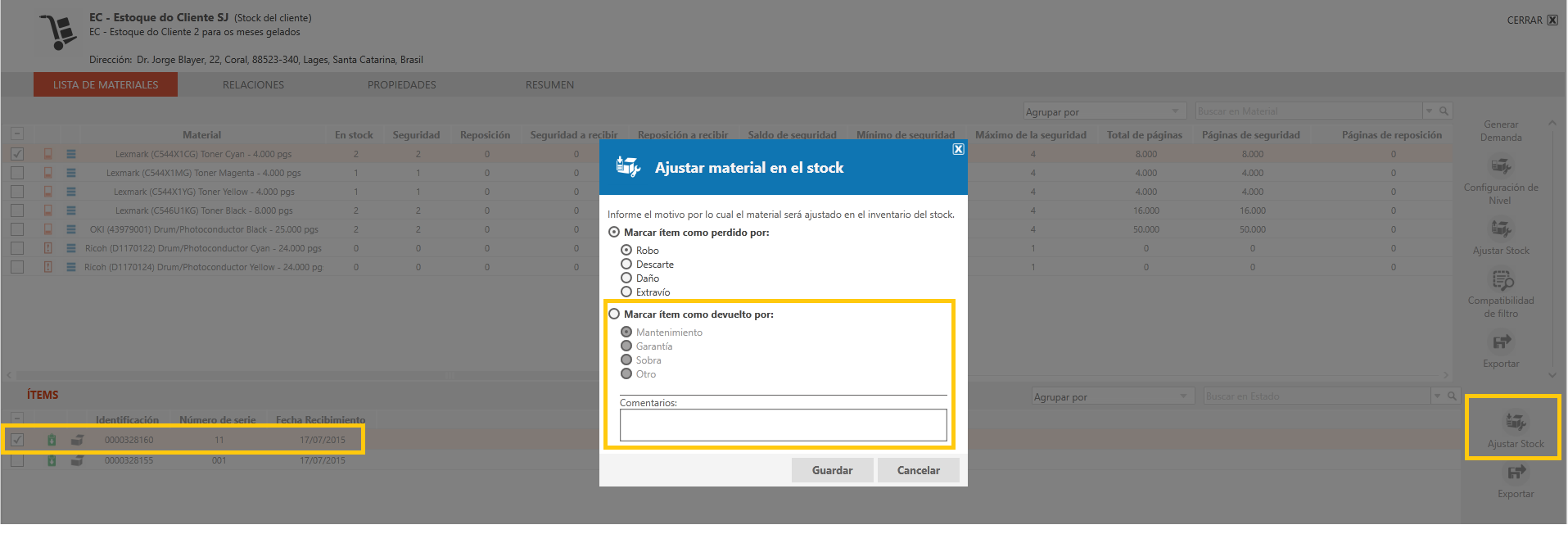Select Marcar ítem como perdido radio
Image resolution: width=1568 pixels, height=534 pixels.
(x=614, y=233)
